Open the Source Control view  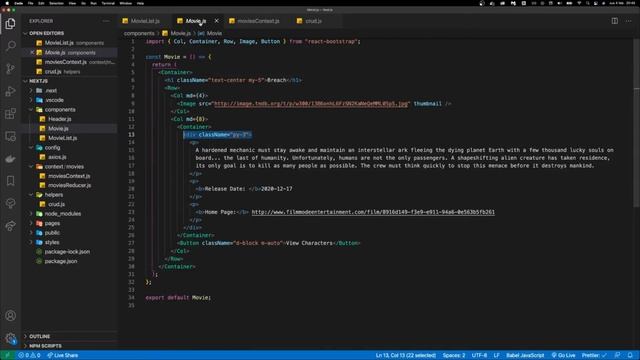(x=11, y=69)
